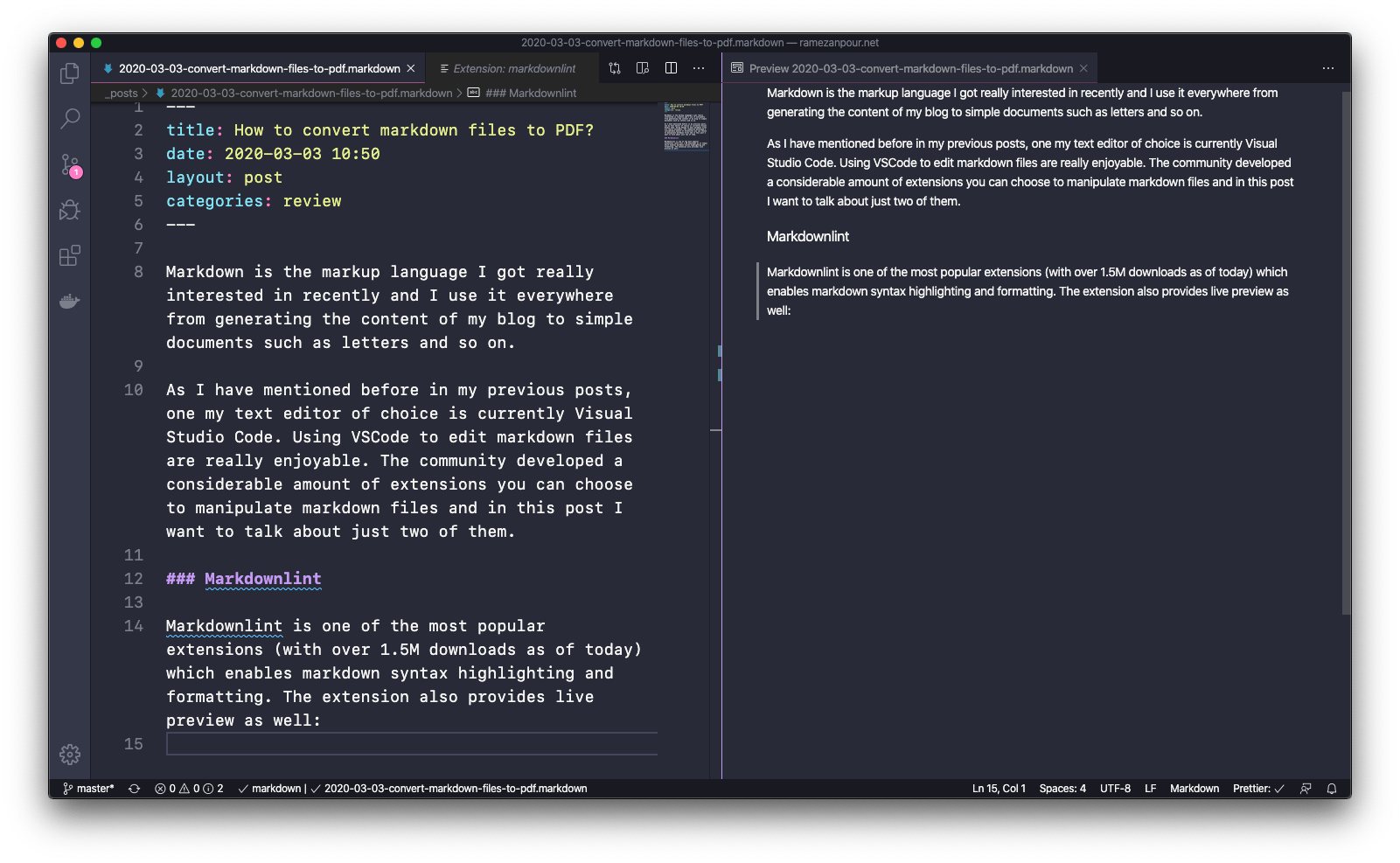
Task: Click the preview pane vertical scrollbar
Action: point(1346,351)
